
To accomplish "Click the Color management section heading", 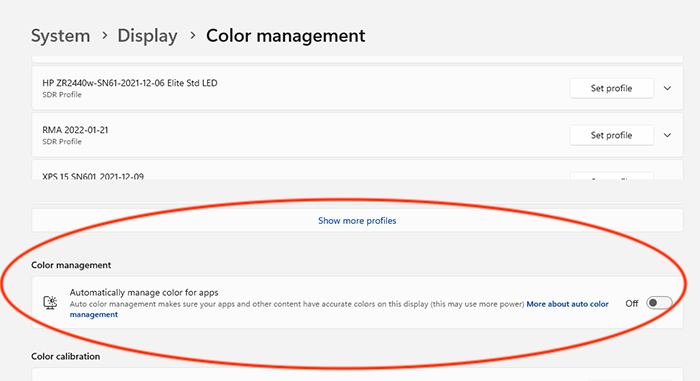I will pos(71,265).
